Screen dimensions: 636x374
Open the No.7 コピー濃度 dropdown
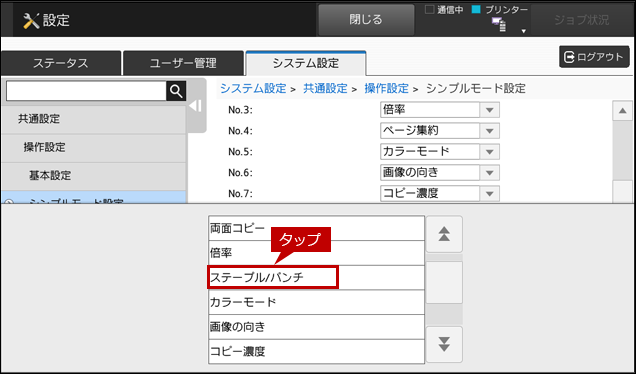(x=440, y=193)
